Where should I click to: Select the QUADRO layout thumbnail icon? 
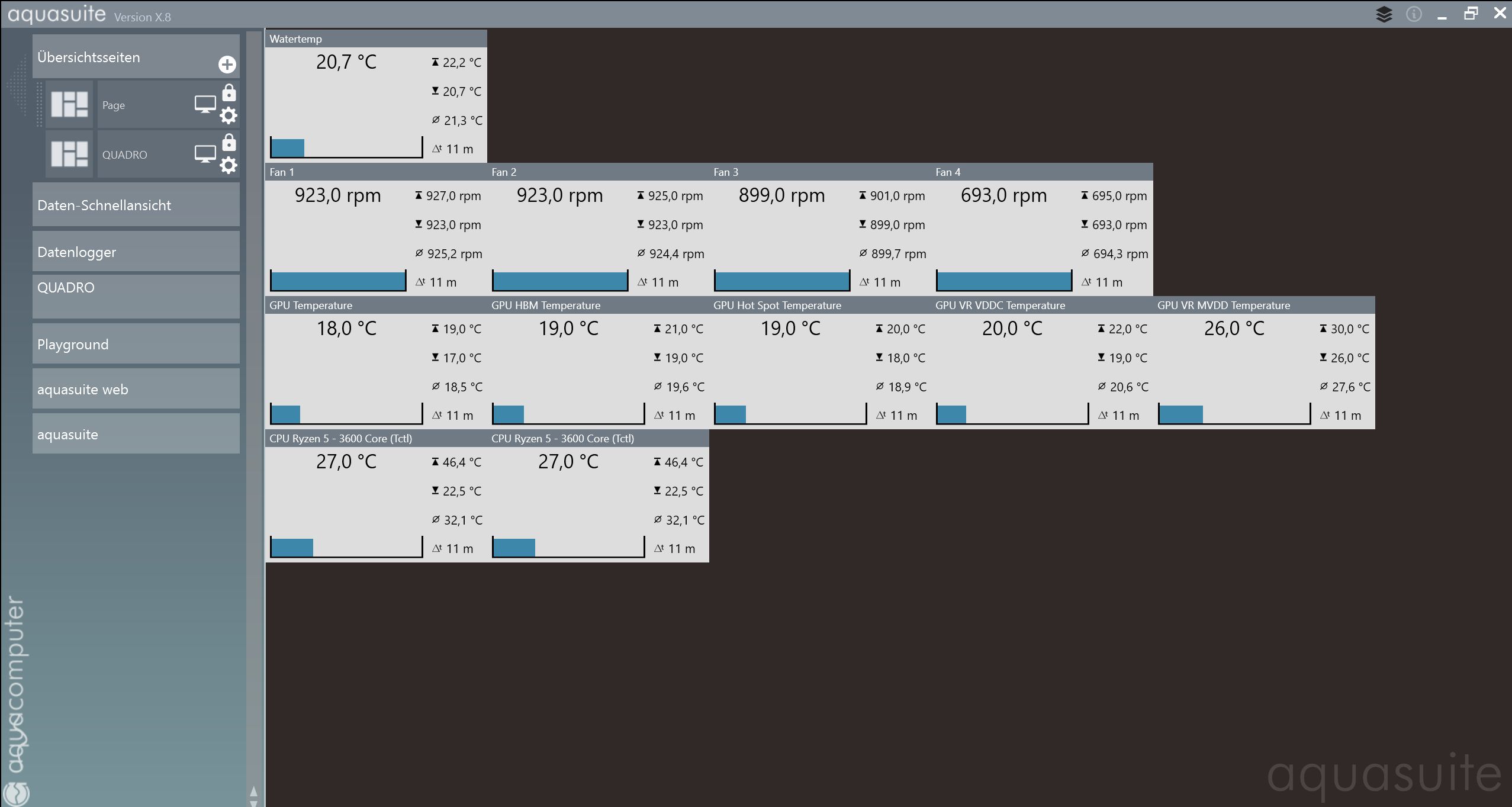pos(69,155)
